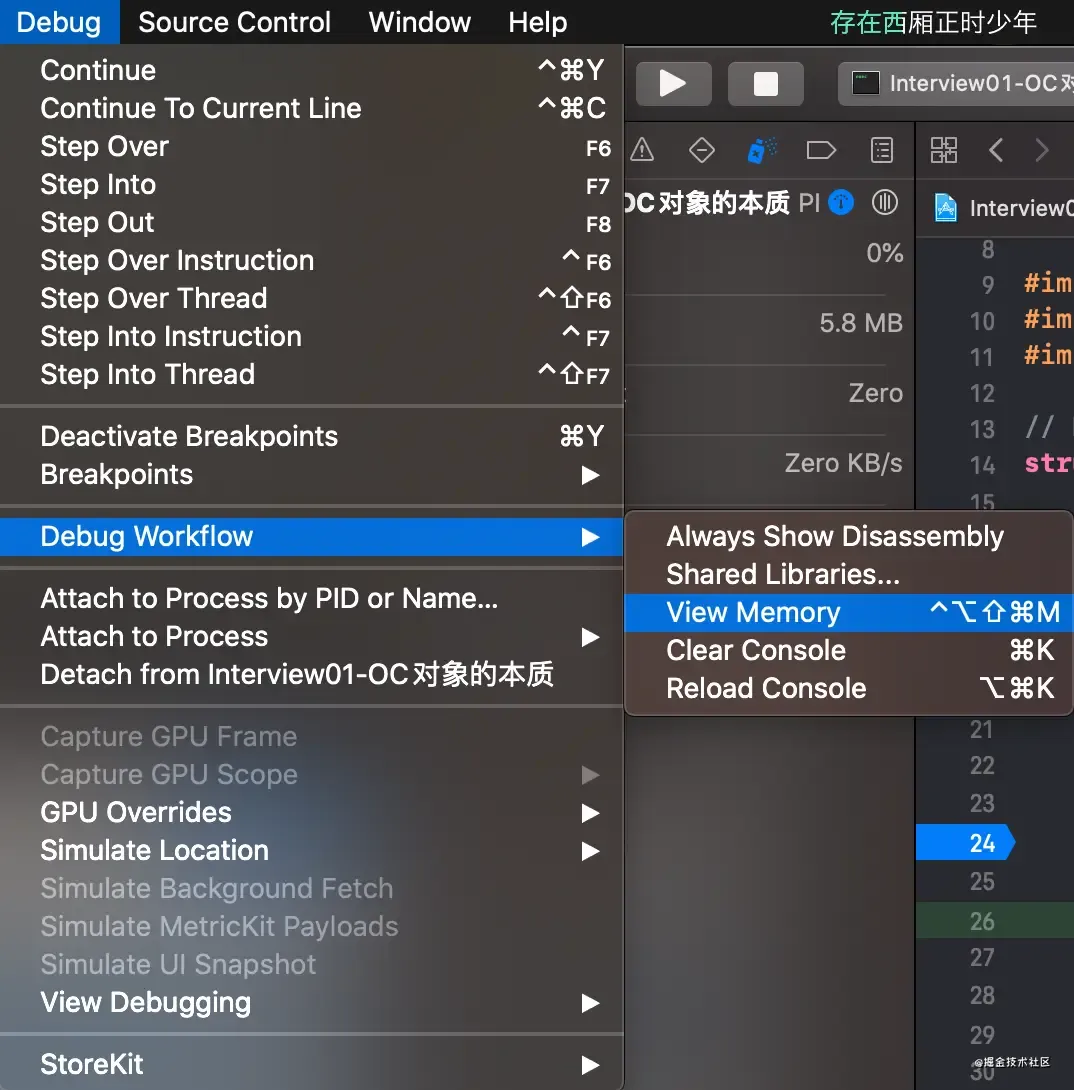Open the report navigator list icon
The width and height of the screenshot is (1074, 1090).
pos(881,149)
